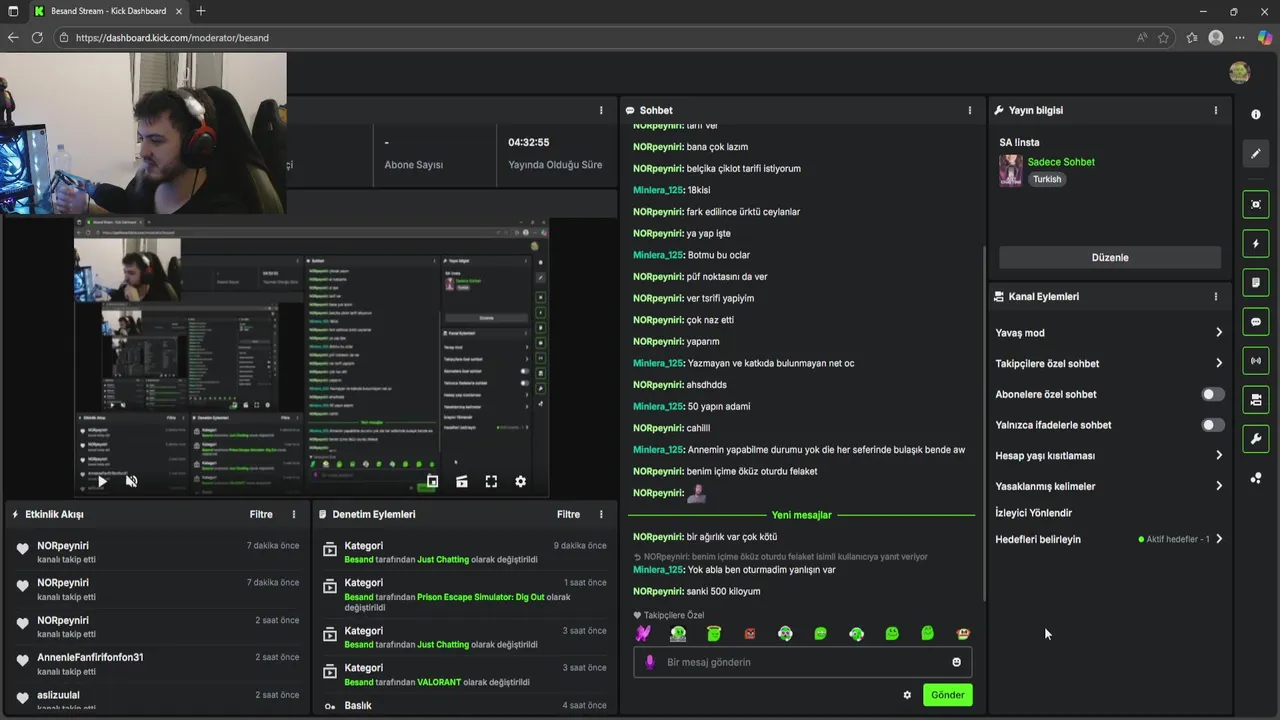Enter fullscreen on the stream player

click(x=491, y=481)
